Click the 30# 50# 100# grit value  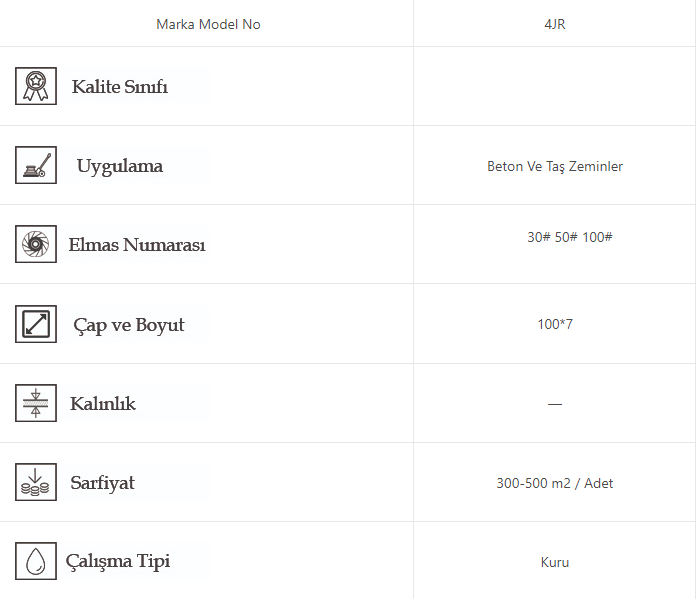pyautogui.click(x=569, y=238)
